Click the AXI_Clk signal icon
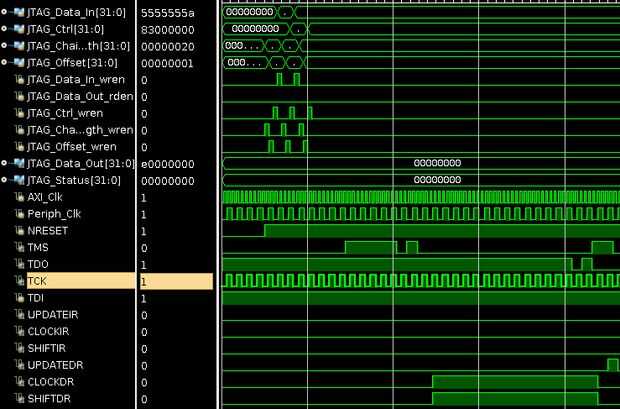This screenshot has height=409, width=620. [x=19, y=197]
